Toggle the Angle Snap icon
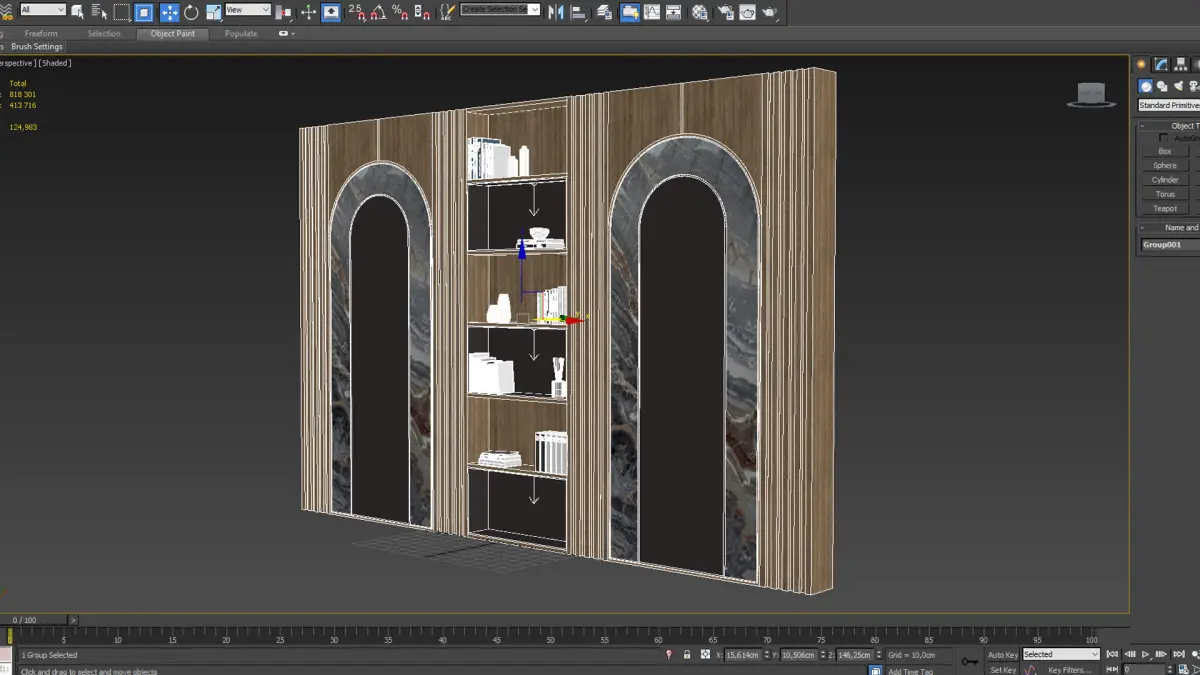 pos(378,13)
